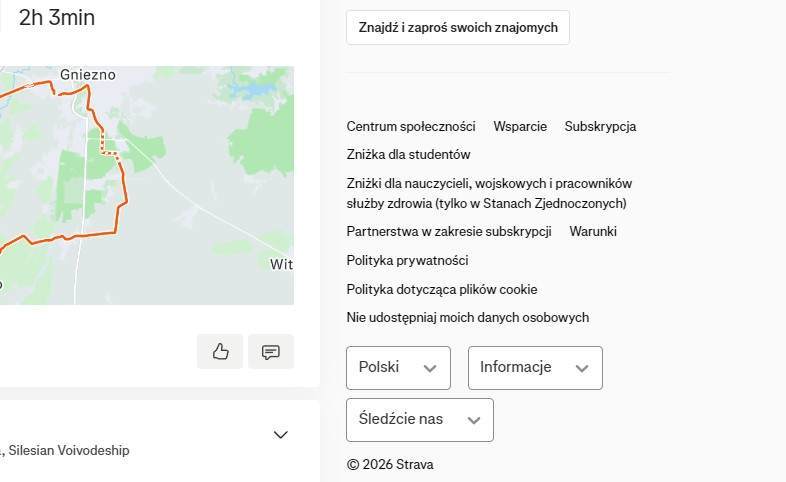
Task: Open comments with the speech bubble icon
Action: [x=270, y=352]
